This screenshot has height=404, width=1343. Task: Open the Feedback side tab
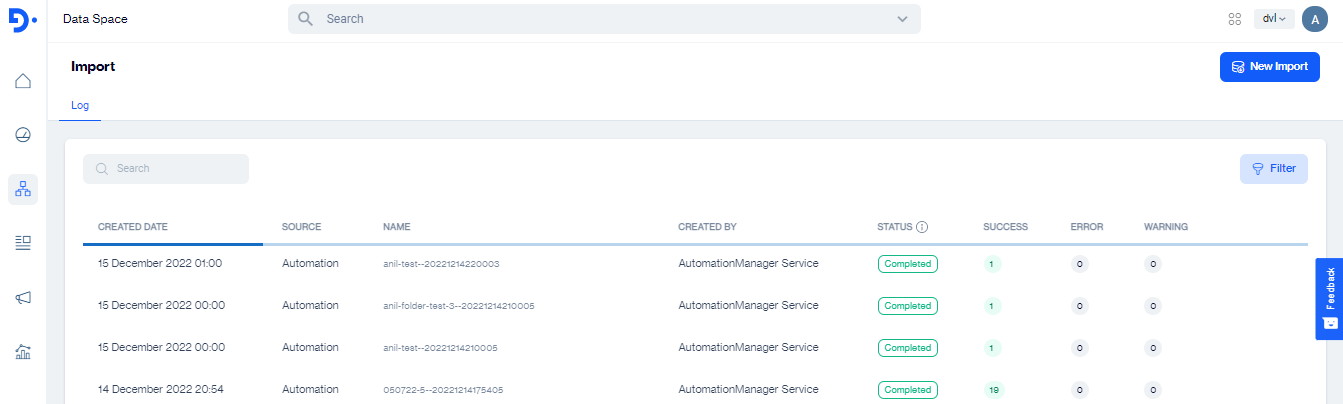(1329, 298)
